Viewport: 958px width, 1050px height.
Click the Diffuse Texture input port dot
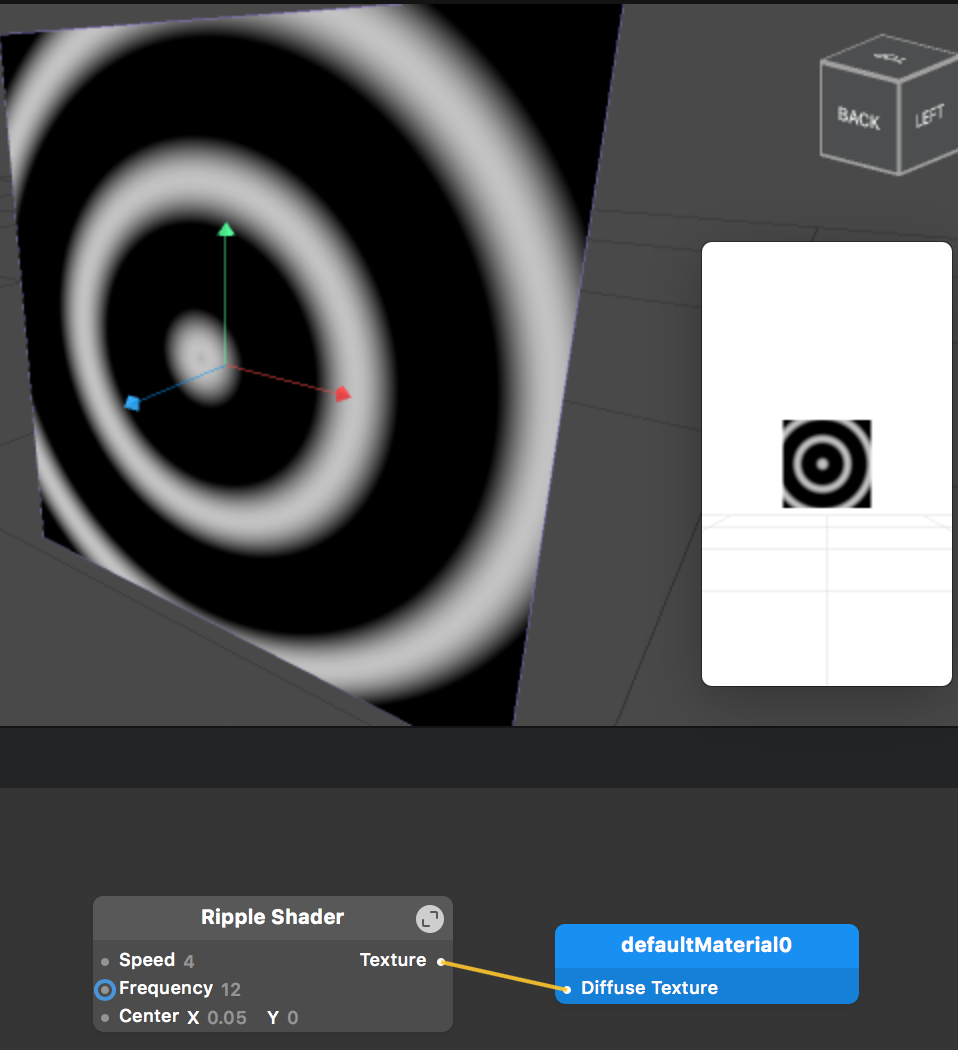567,988
